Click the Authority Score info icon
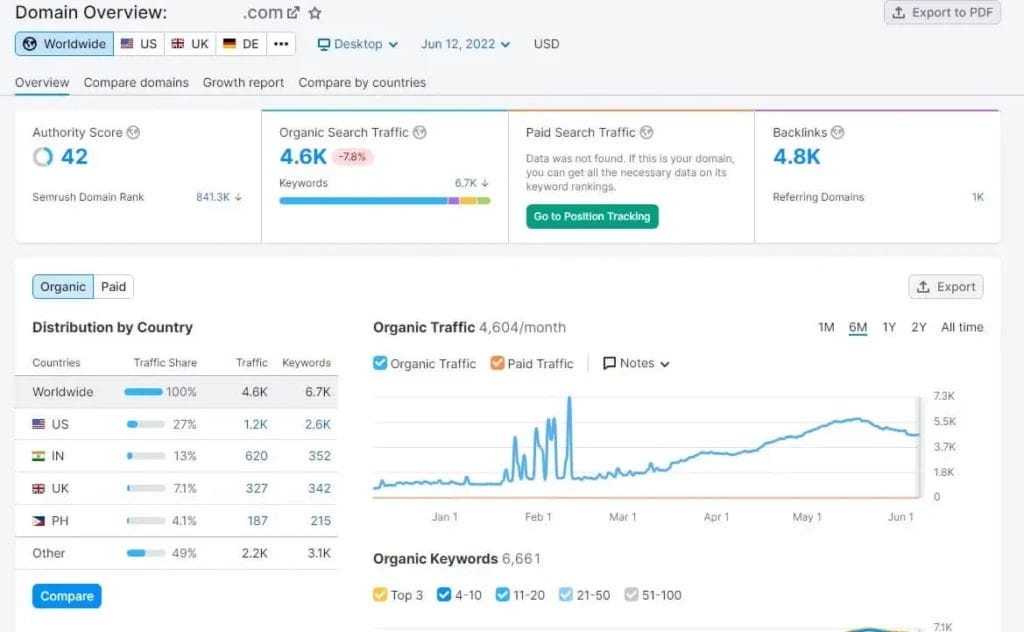 coord(133,132)
